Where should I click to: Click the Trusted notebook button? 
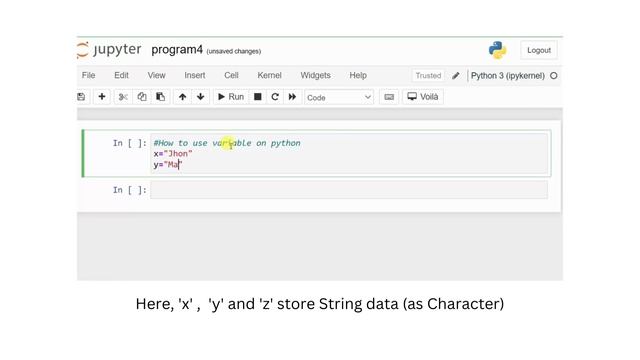click(428, 76)
